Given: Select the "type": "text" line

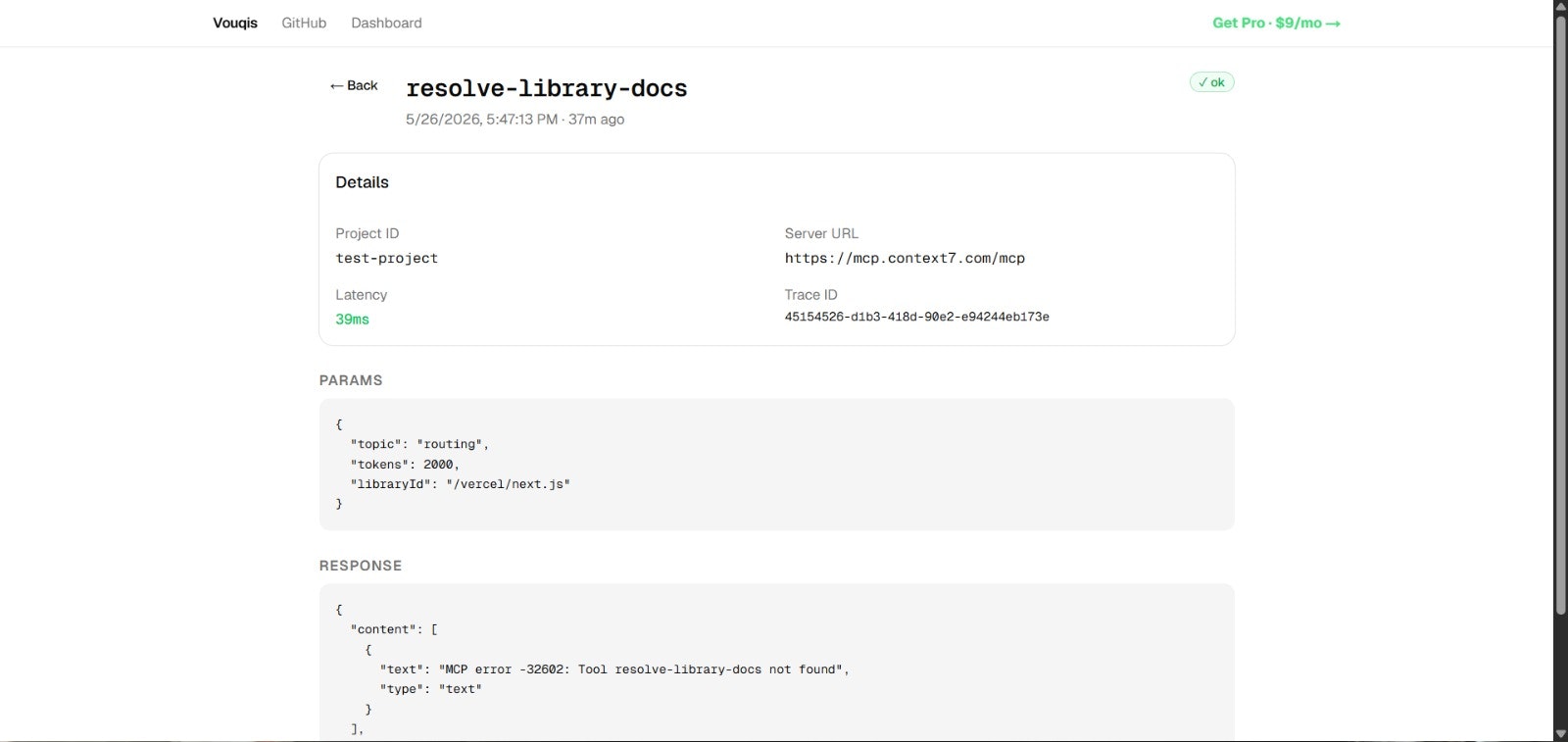Looking at the screenshot, I should (x=431, y=689).
